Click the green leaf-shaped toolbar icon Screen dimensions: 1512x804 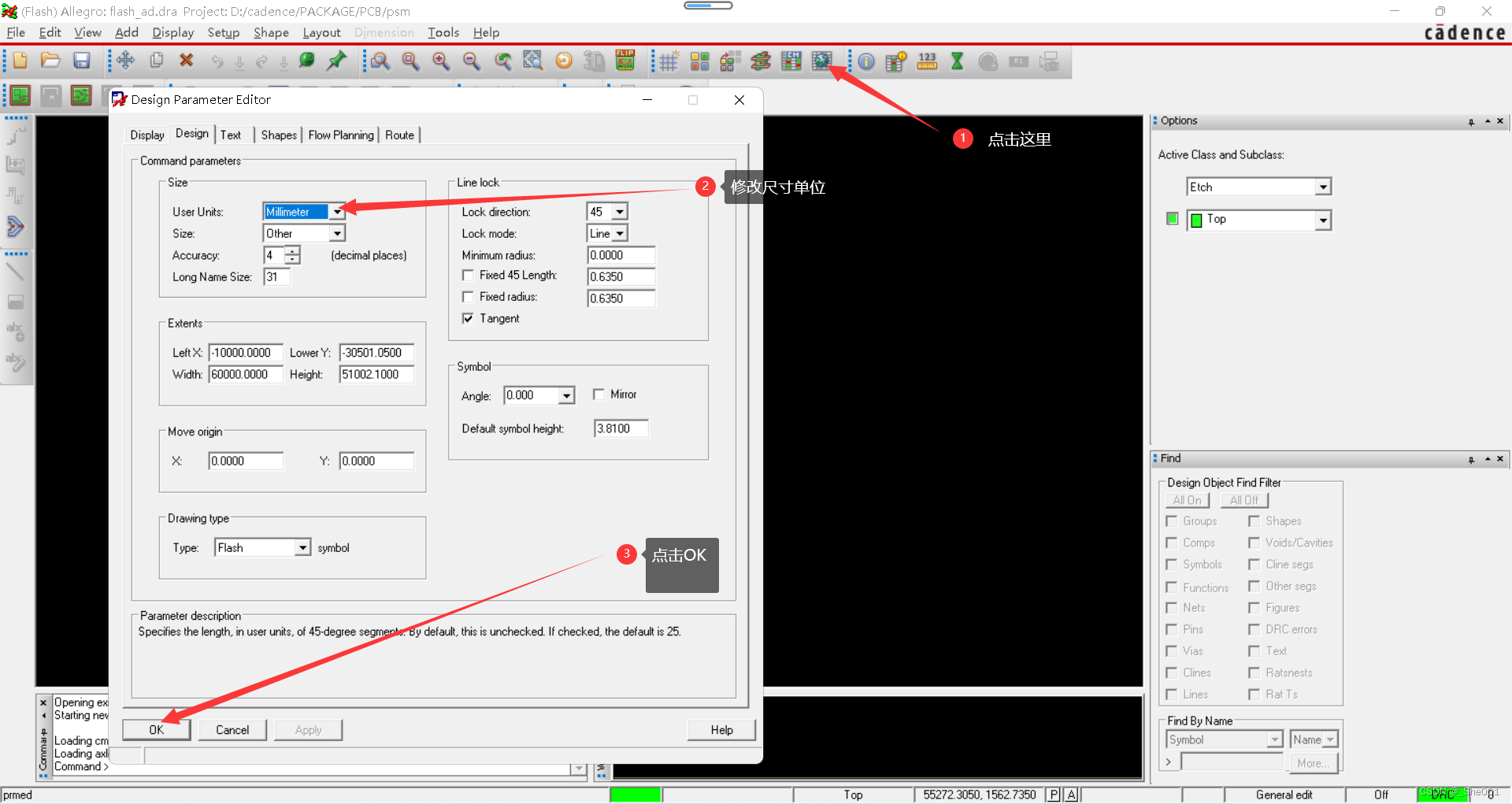pos(307,61)
